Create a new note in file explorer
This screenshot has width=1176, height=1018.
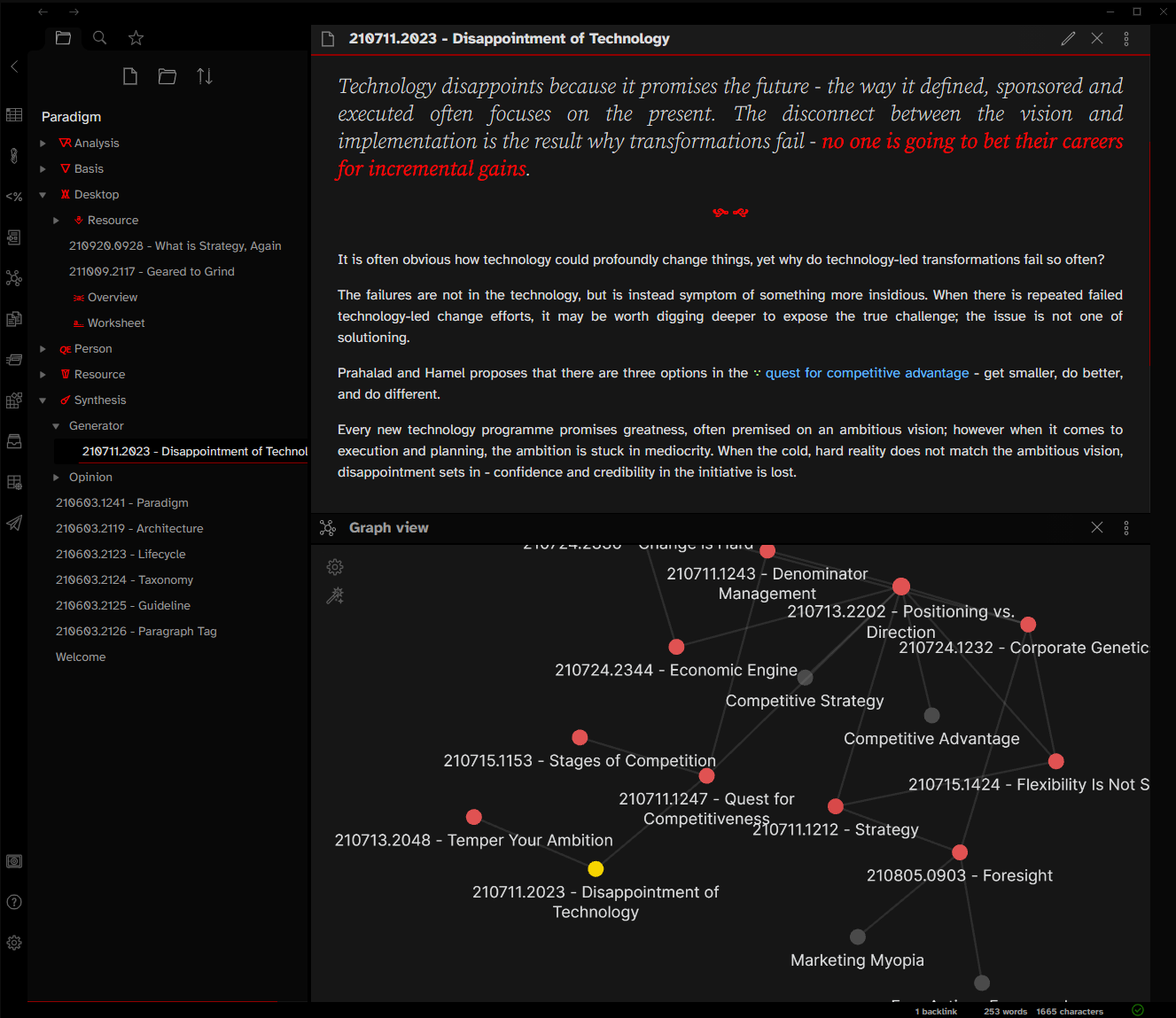130,76
